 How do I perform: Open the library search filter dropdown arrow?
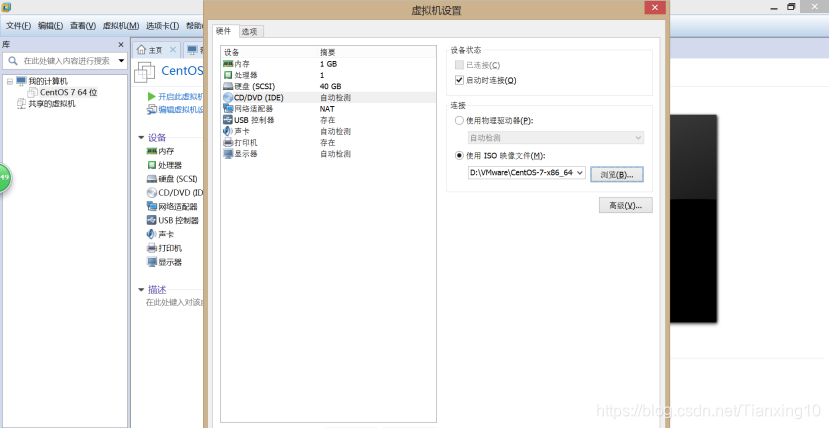pos(121,61)
